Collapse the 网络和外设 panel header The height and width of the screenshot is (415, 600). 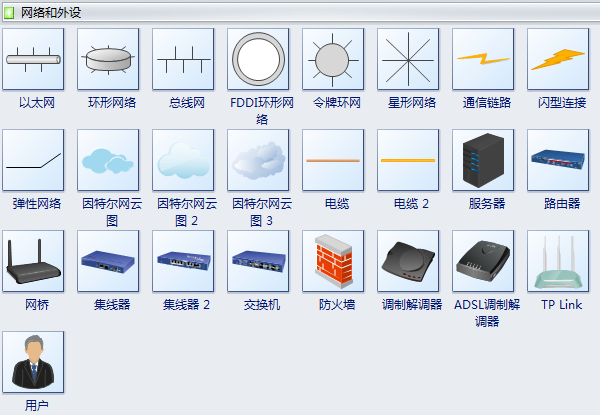[x=300, y=13]
